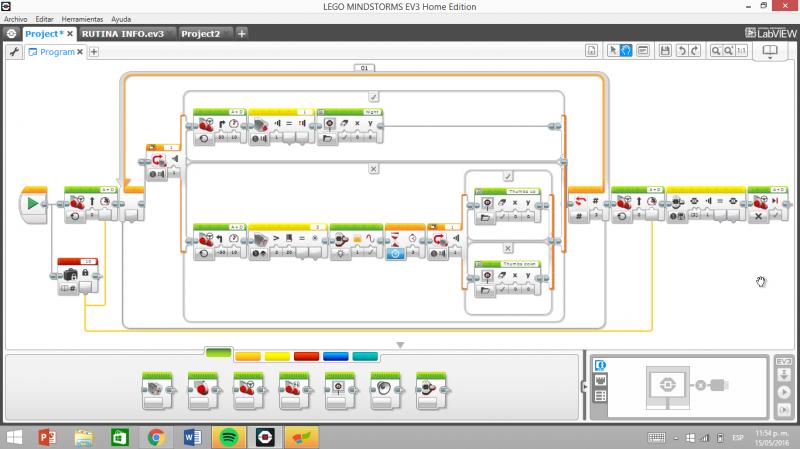Viewport: 800px width, 449px height.
Task: Select the comment tool
Action: tap(643, 51)
